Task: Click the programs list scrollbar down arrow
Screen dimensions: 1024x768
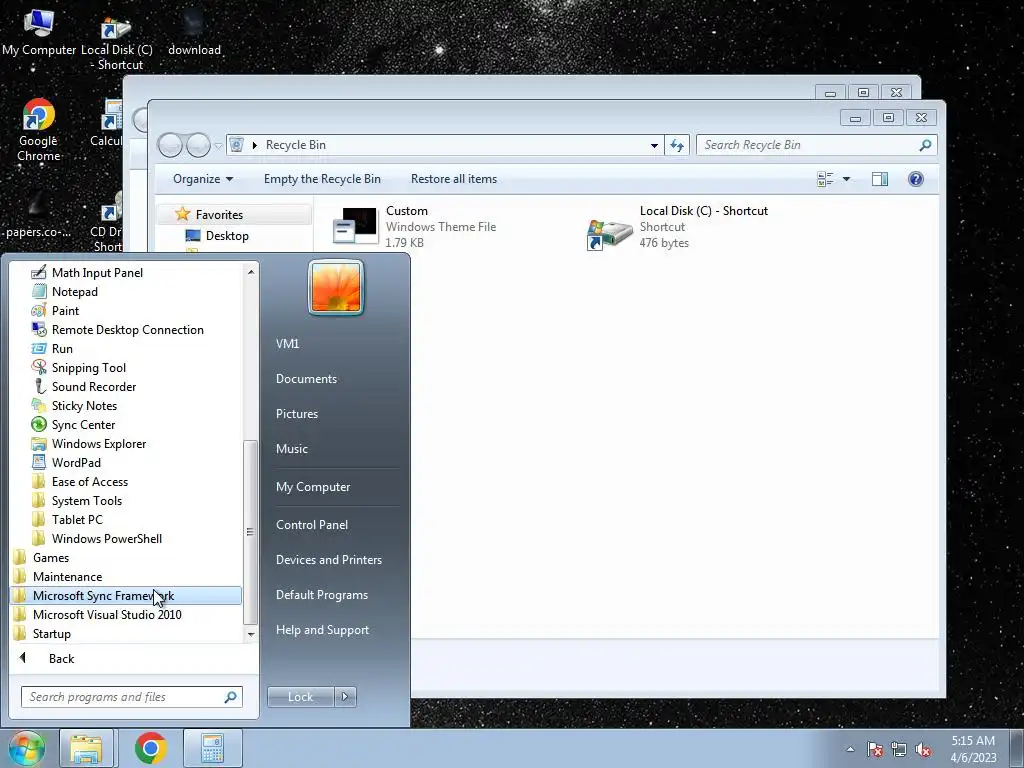Action: click(x=250, y=634)
